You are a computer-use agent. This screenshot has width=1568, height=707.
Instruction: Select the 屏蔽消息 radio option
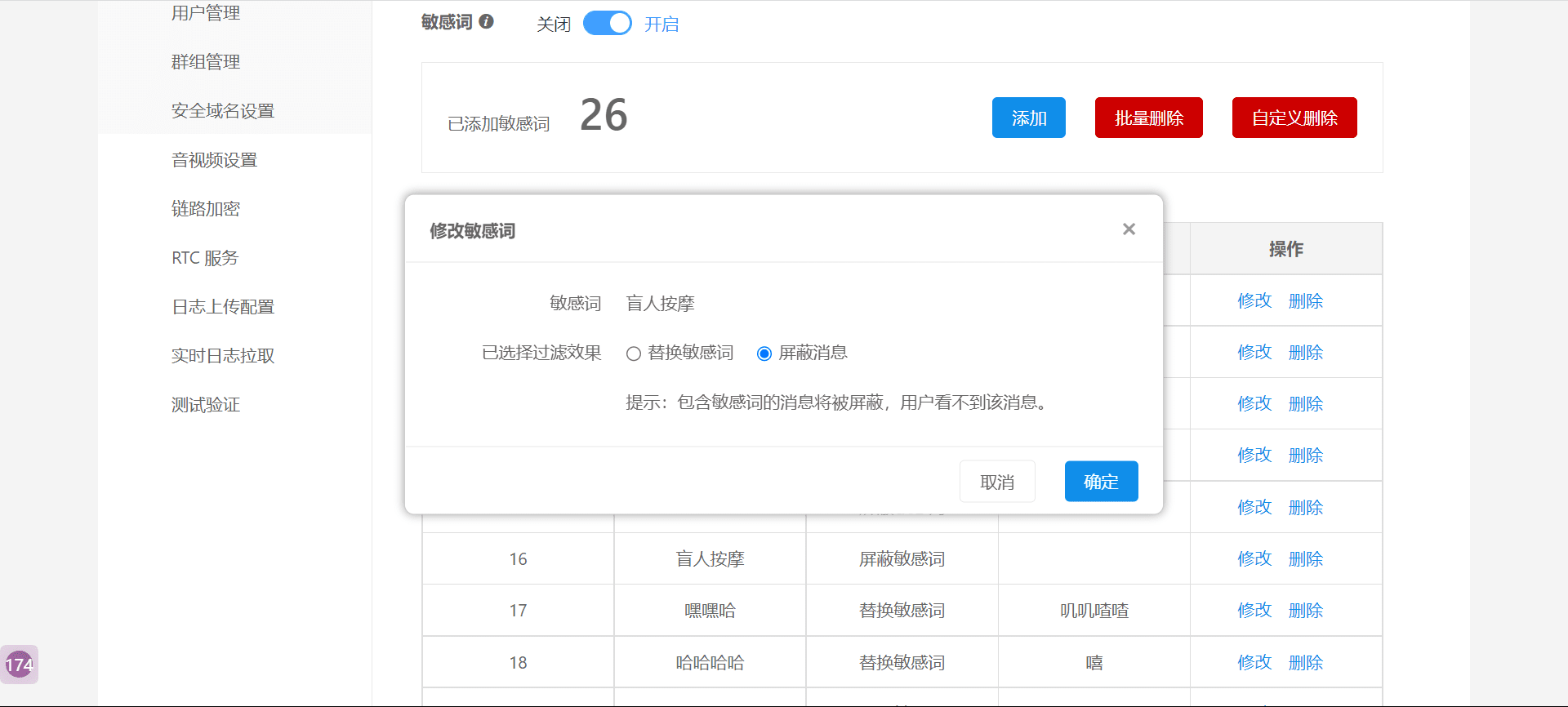click(x=764, y=353)
